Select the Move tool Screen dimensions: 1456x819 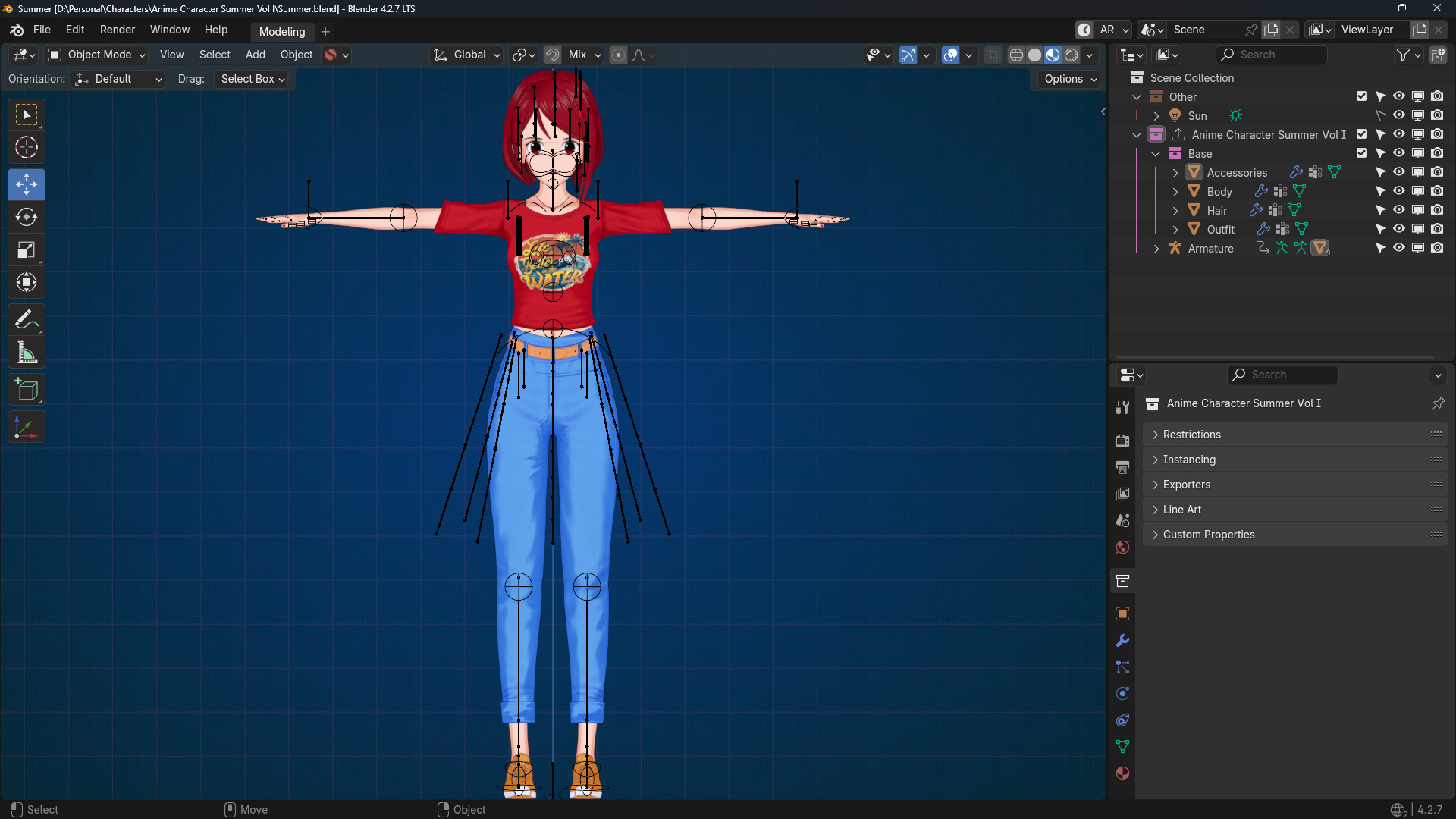click(27, 184)
